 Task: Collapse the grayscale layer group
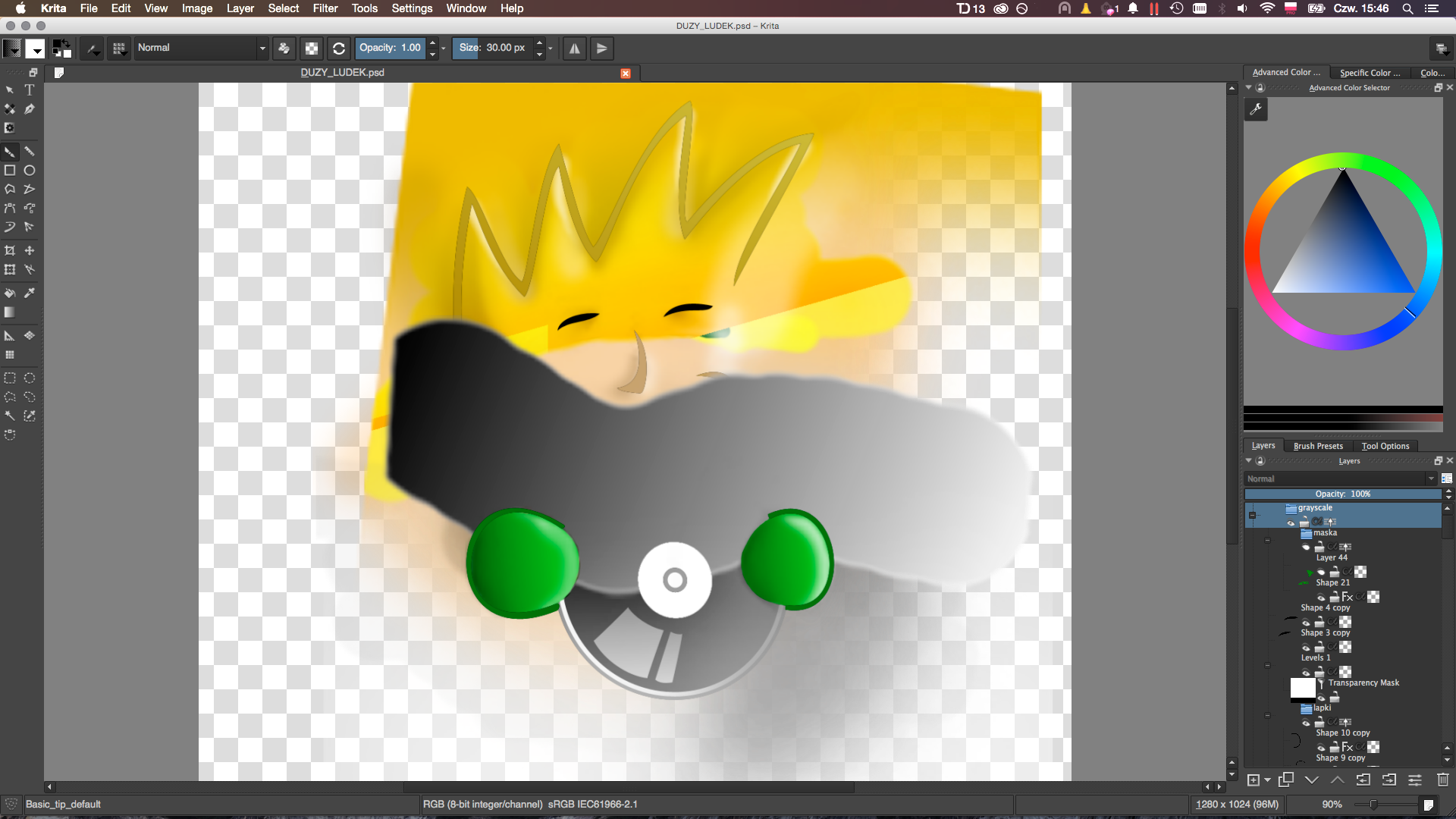tap(1252, 515)
